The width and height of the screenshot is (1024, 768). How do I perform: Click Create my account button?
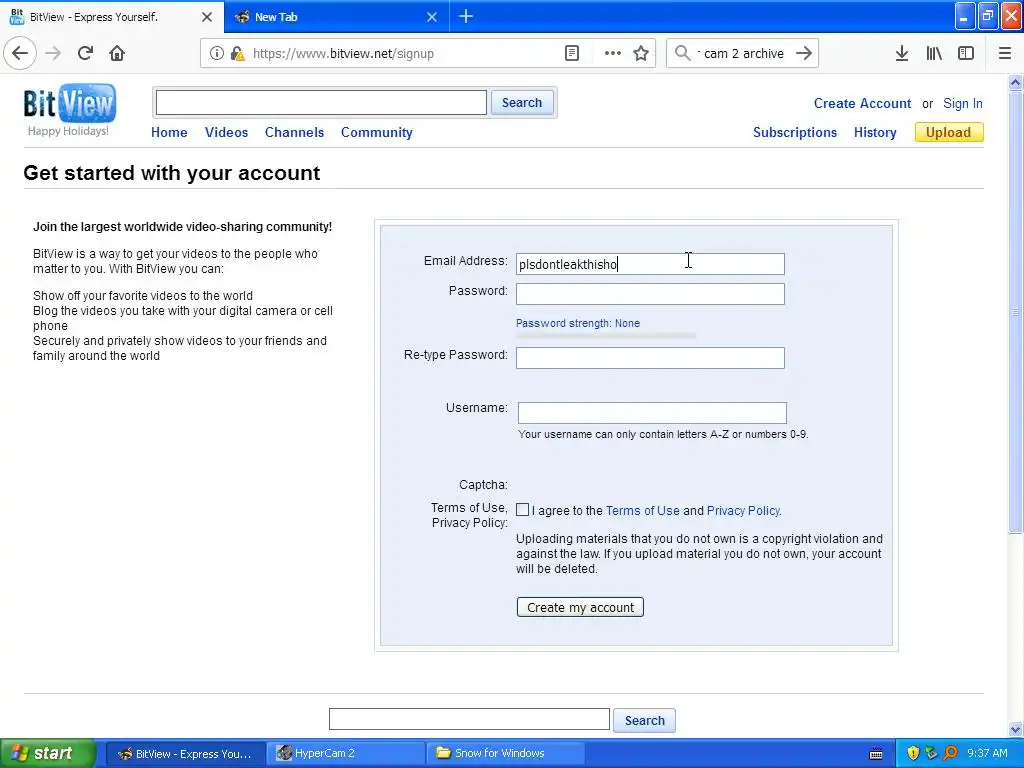(580, 607)
